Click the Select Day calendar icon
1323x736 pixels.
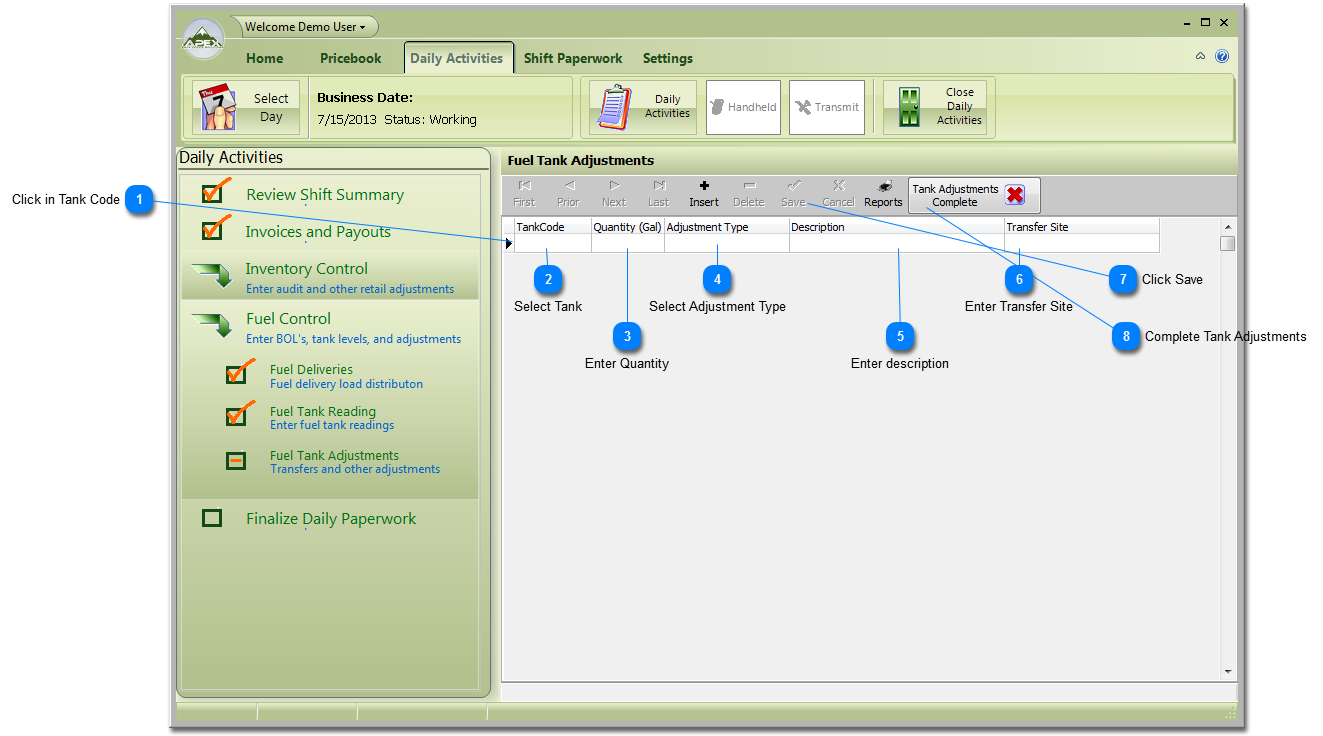[216, 108]
